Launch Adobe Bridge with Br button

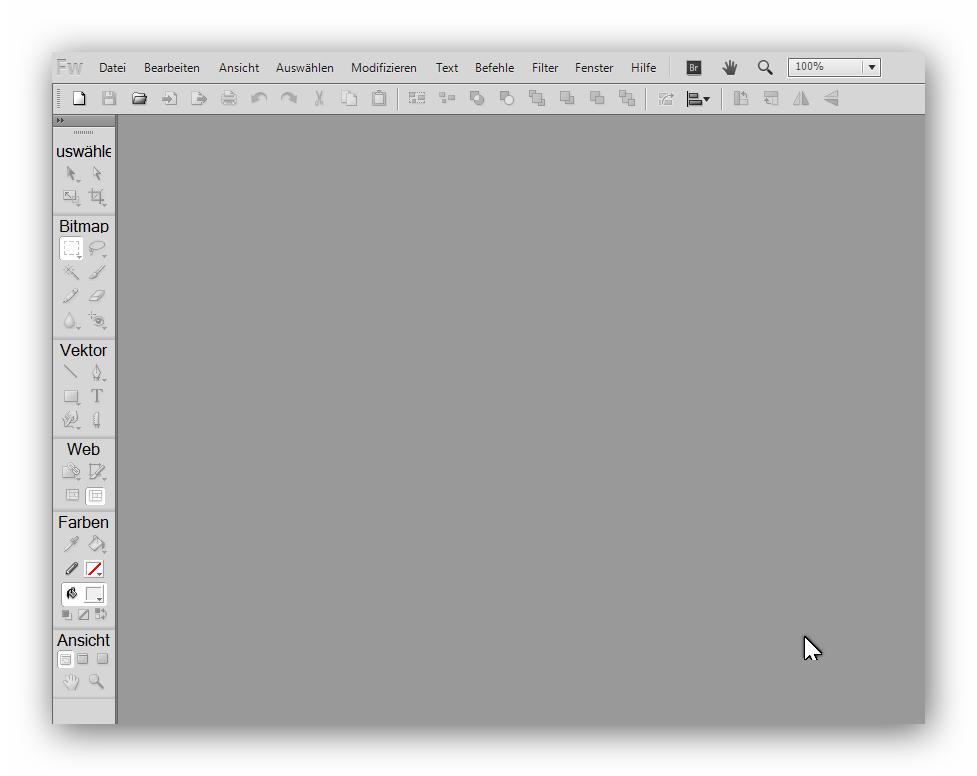(694, 67)
